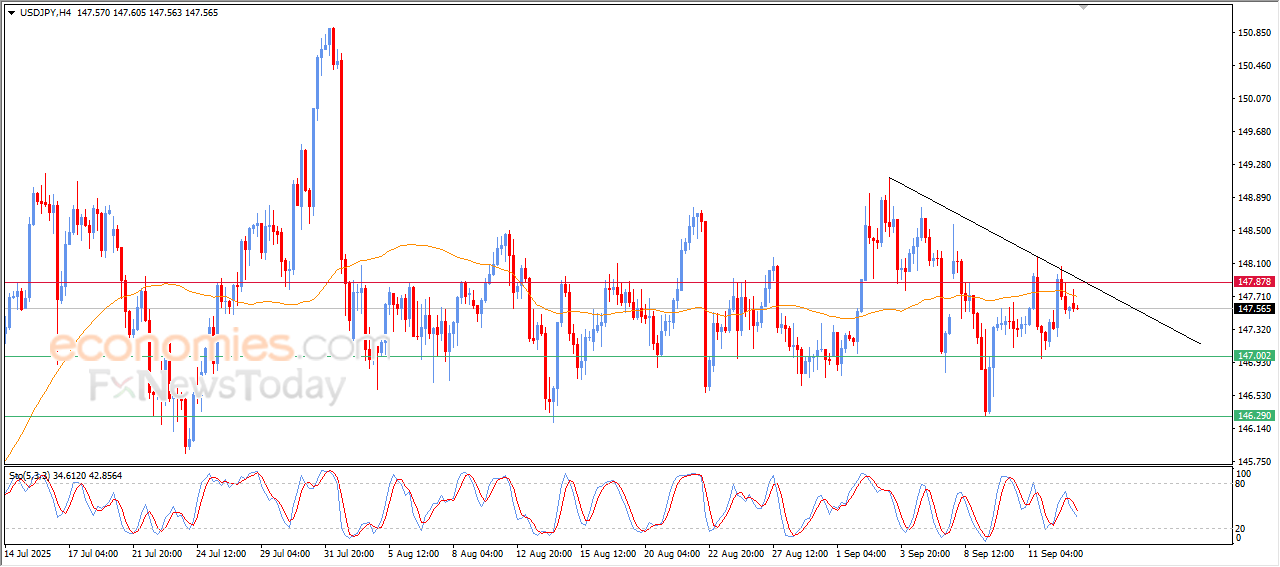1280x567 pixels.
Task: Click the 31 Jul 20:00 time label
Action: tap(349, 553)
